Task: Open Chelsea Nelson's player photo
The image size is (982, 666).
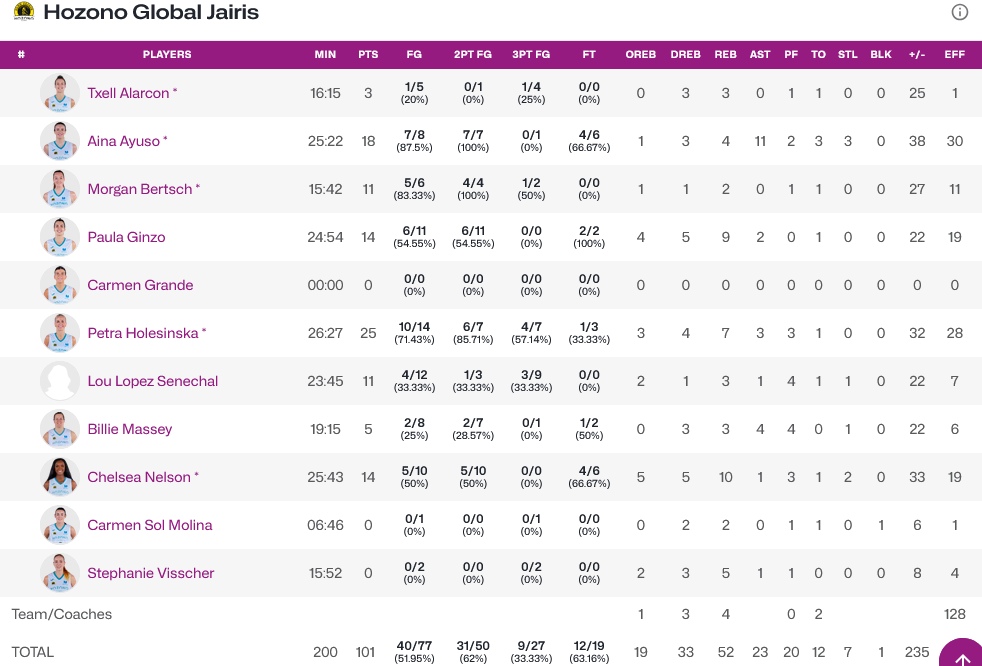Action: coord(60,477)
